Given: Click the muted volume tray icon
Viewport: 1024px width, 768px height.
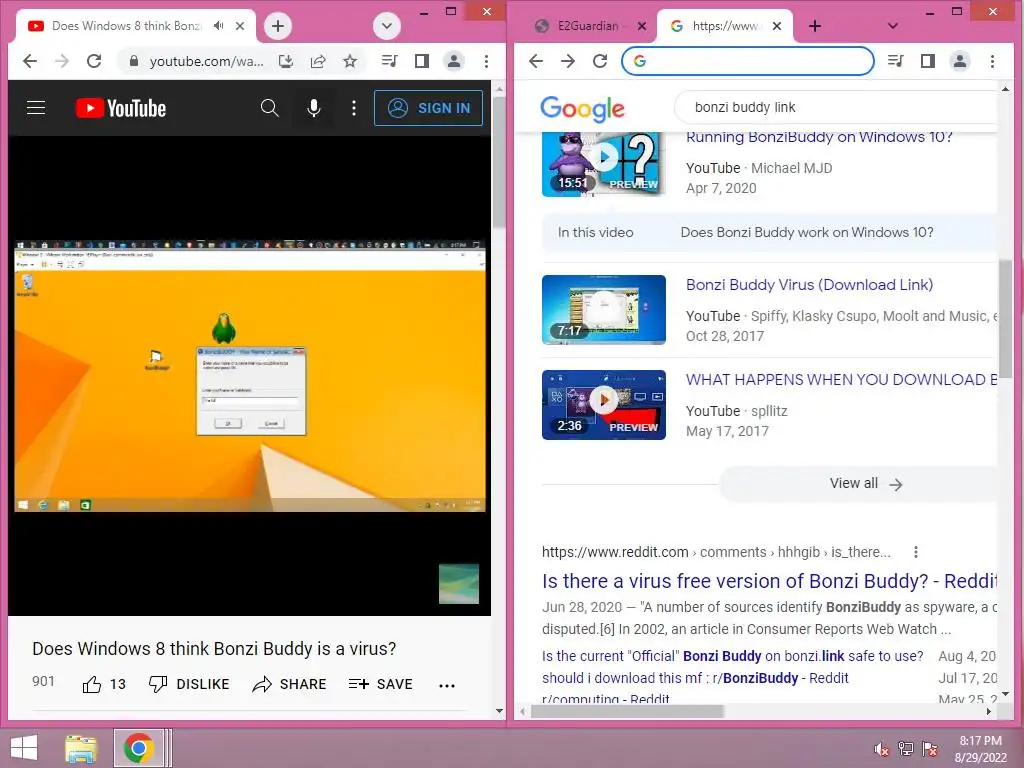Looking at the screenshot, I should point(882,749).
